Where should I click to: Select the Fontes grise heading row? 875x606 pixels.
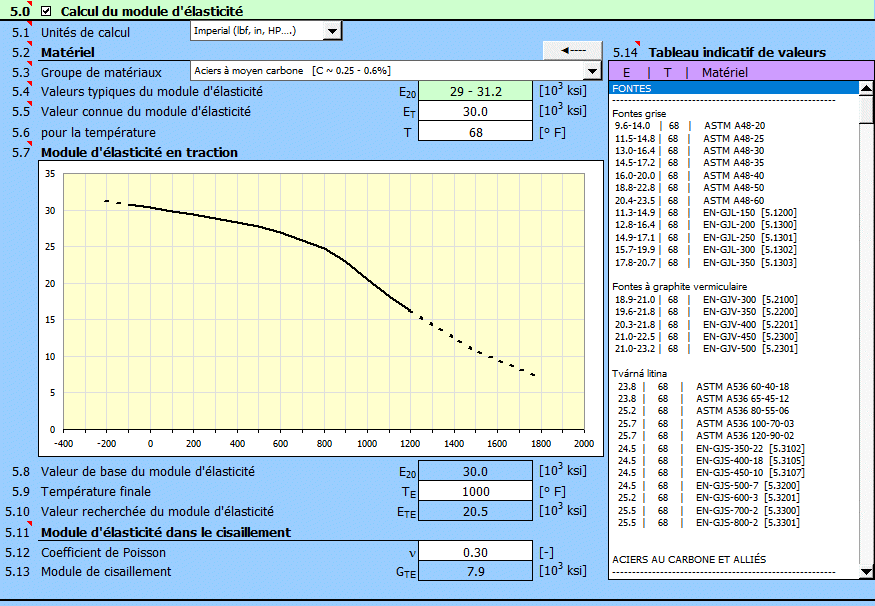click(x=734, y=114)
